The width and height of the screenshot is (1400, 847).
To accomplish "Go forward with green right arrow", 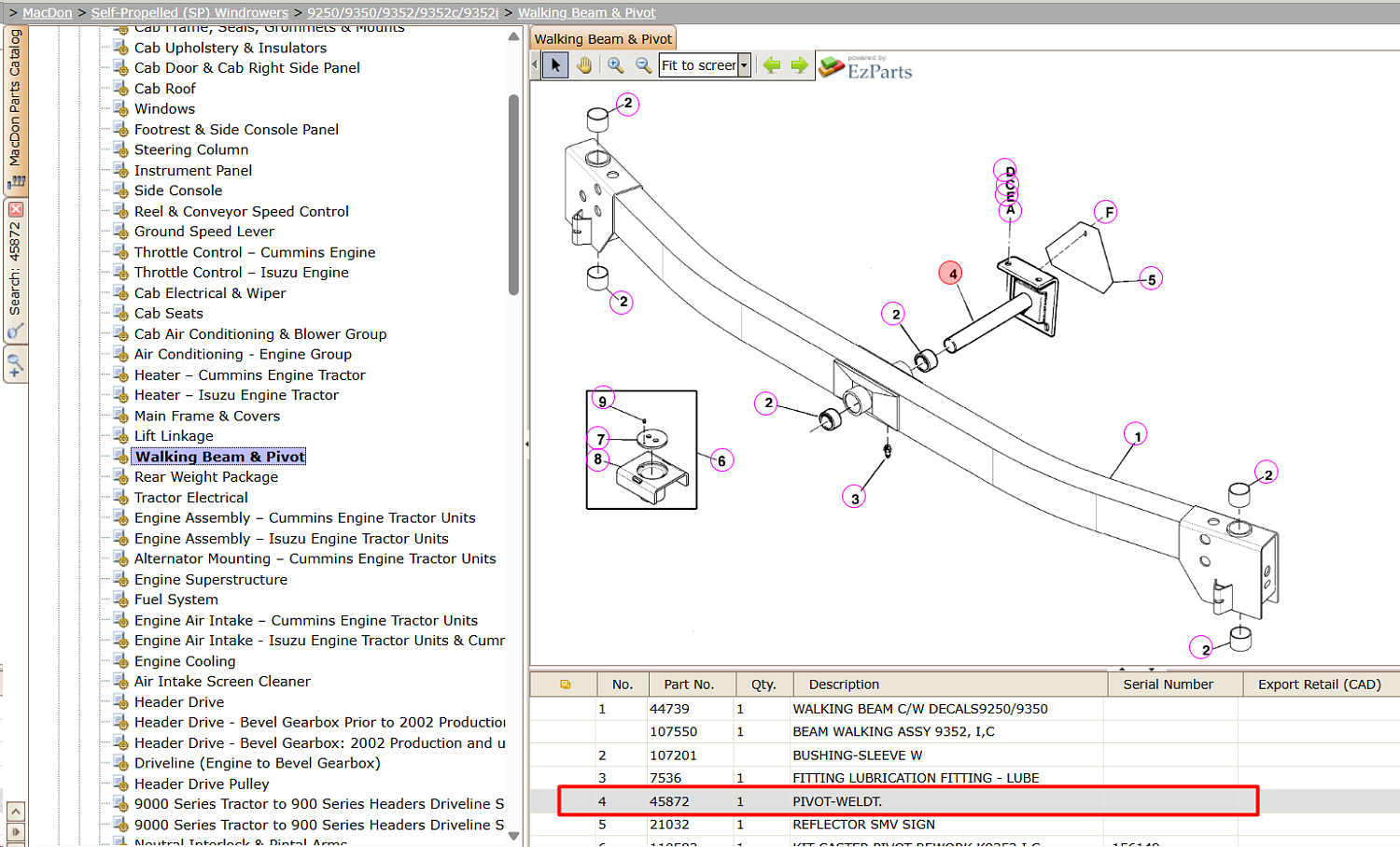I will [x=800, y=65].
